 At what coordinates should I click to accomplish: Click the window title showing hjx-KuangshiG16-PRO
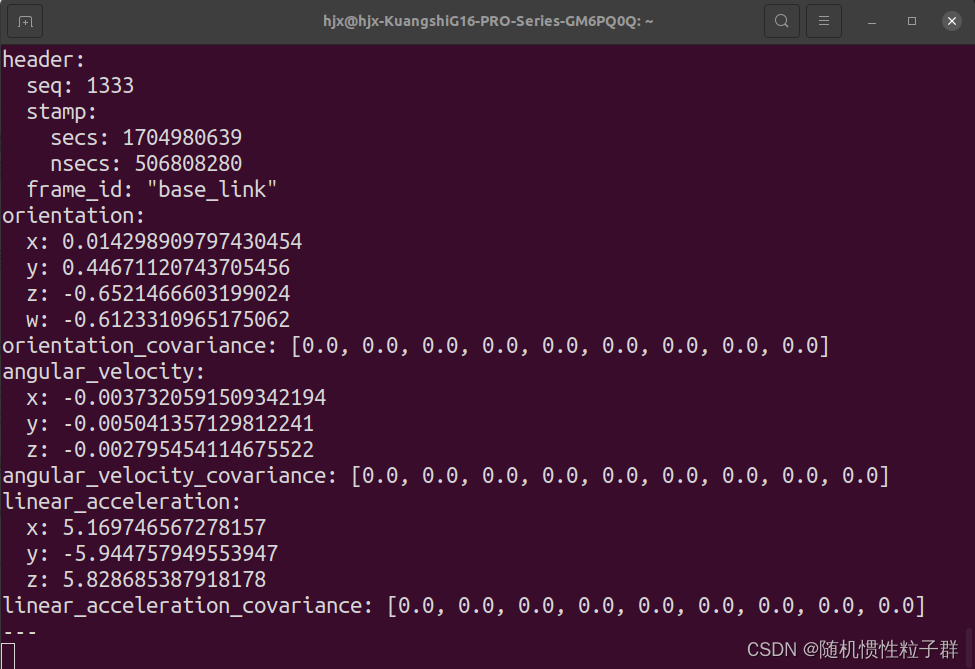(487, 20)
